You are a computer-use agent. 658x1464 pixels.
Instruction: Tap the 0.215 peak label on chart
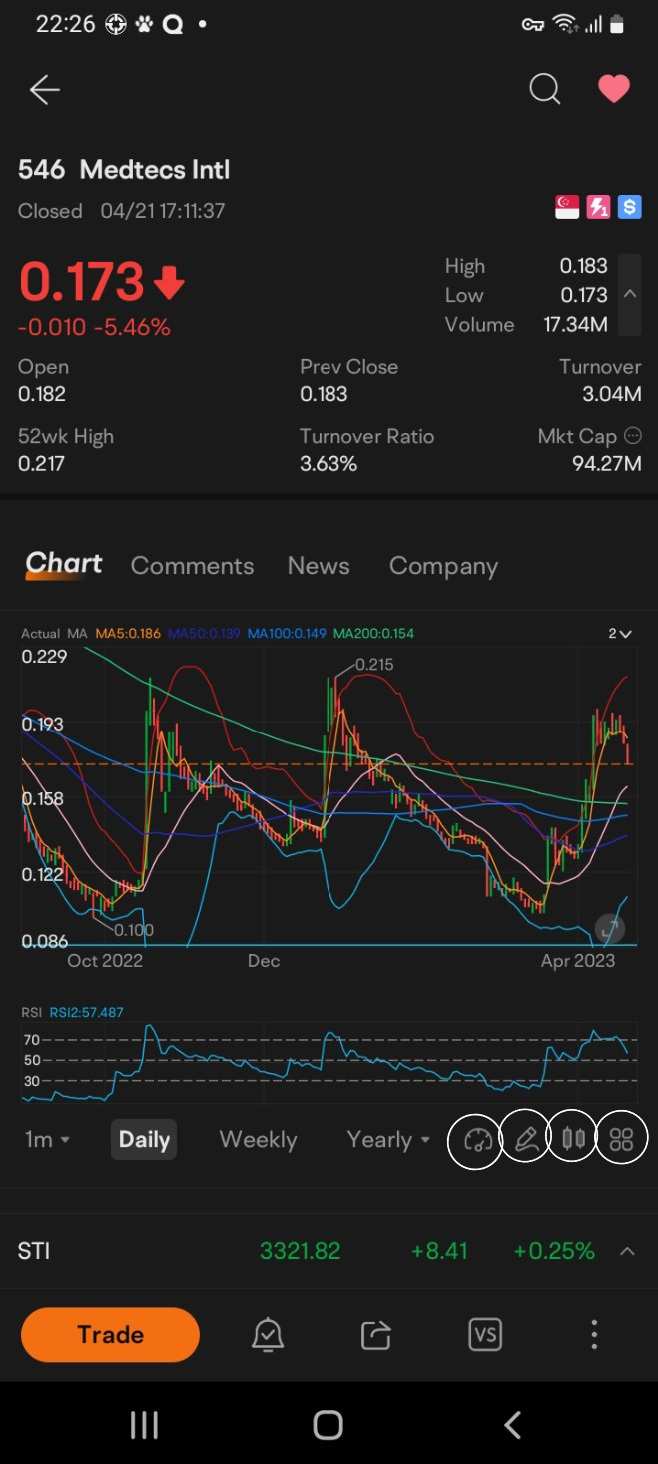(x=374, y=664)
